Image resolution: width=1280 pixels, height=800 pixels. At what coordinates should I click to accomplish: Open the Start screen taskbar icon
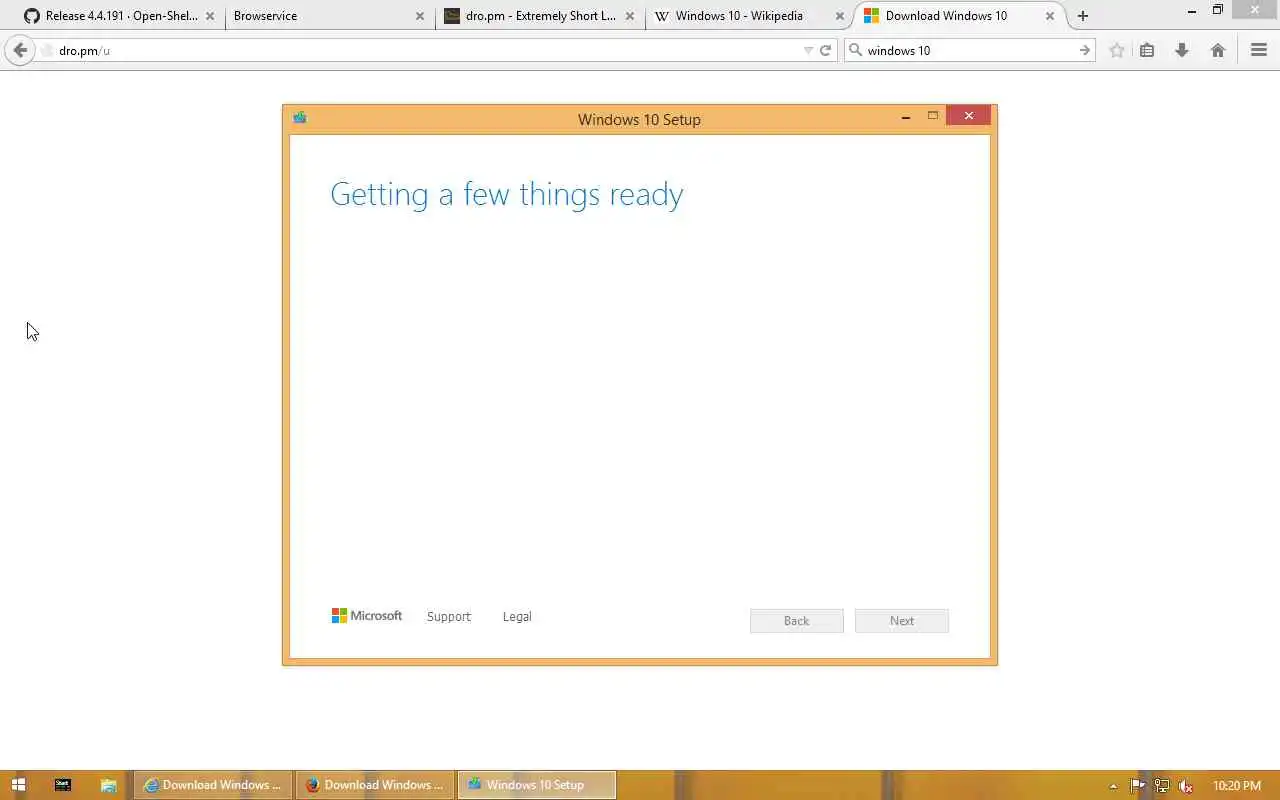click(63, 785)
